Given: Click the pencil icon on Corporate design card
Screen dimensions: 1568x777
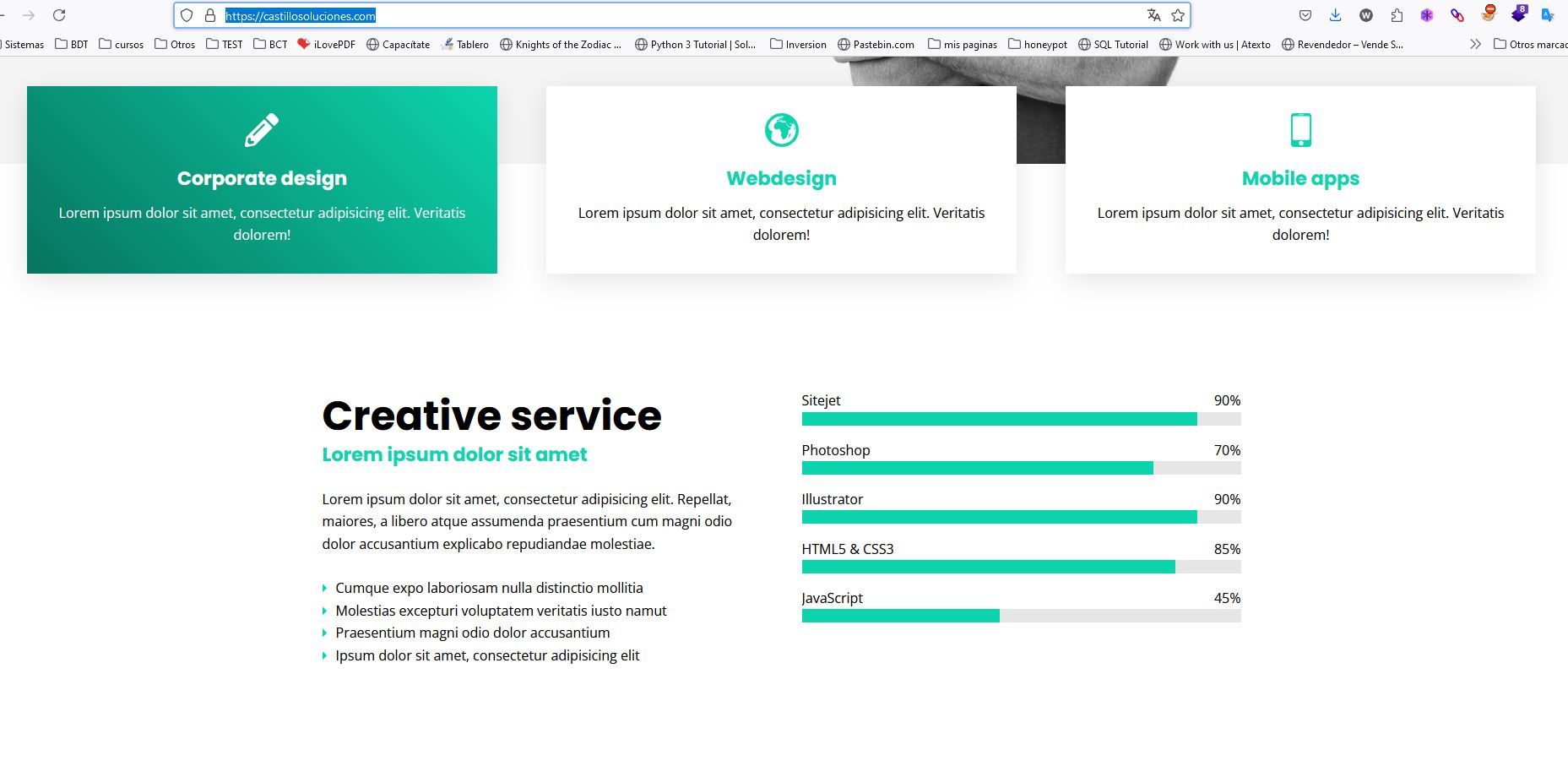Looking at the screenshot, I should [x=262, y=130].
